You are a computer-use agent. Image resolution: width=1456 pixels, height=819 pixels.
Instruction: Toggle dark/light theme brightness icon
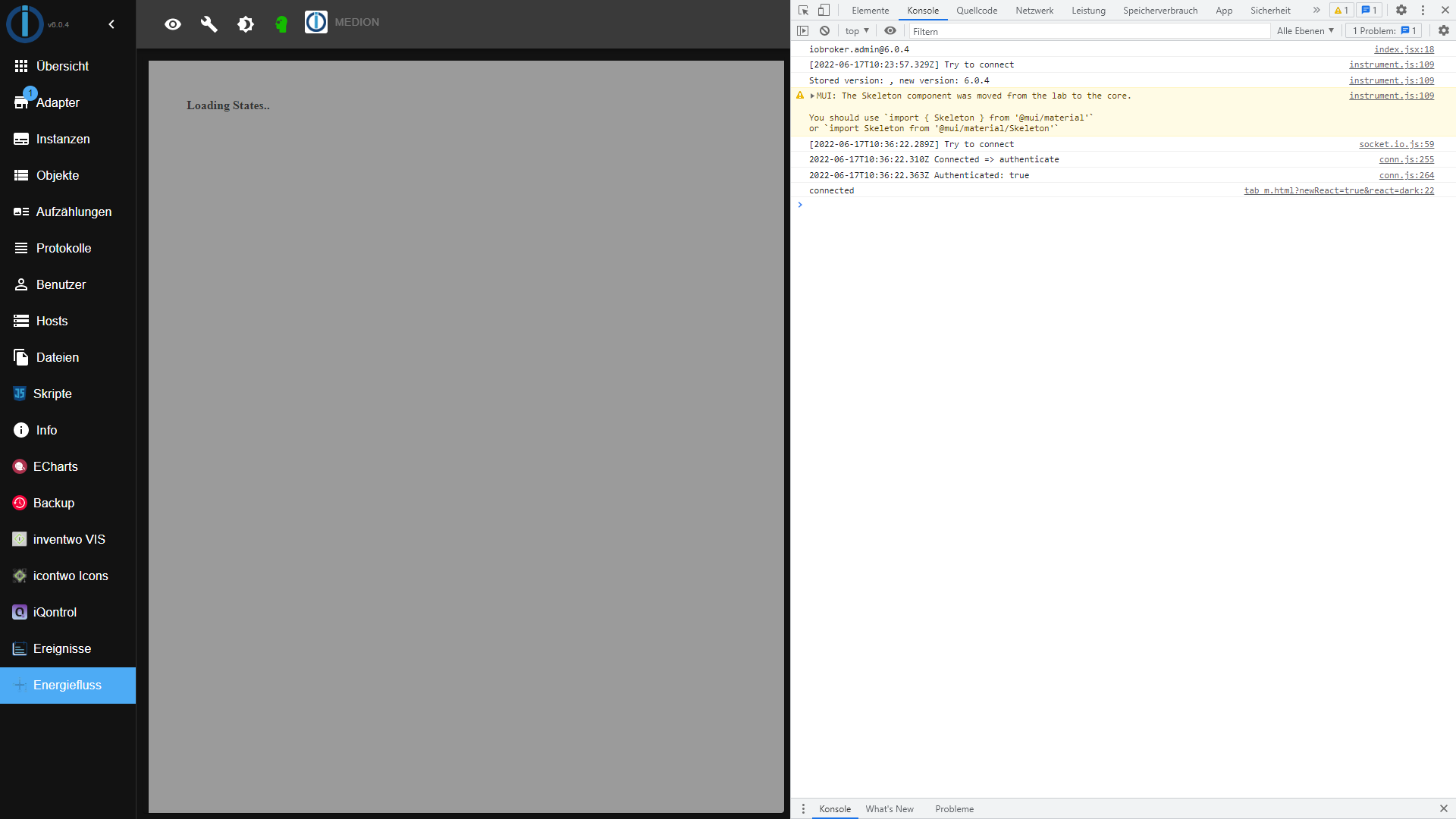point(246,24)
